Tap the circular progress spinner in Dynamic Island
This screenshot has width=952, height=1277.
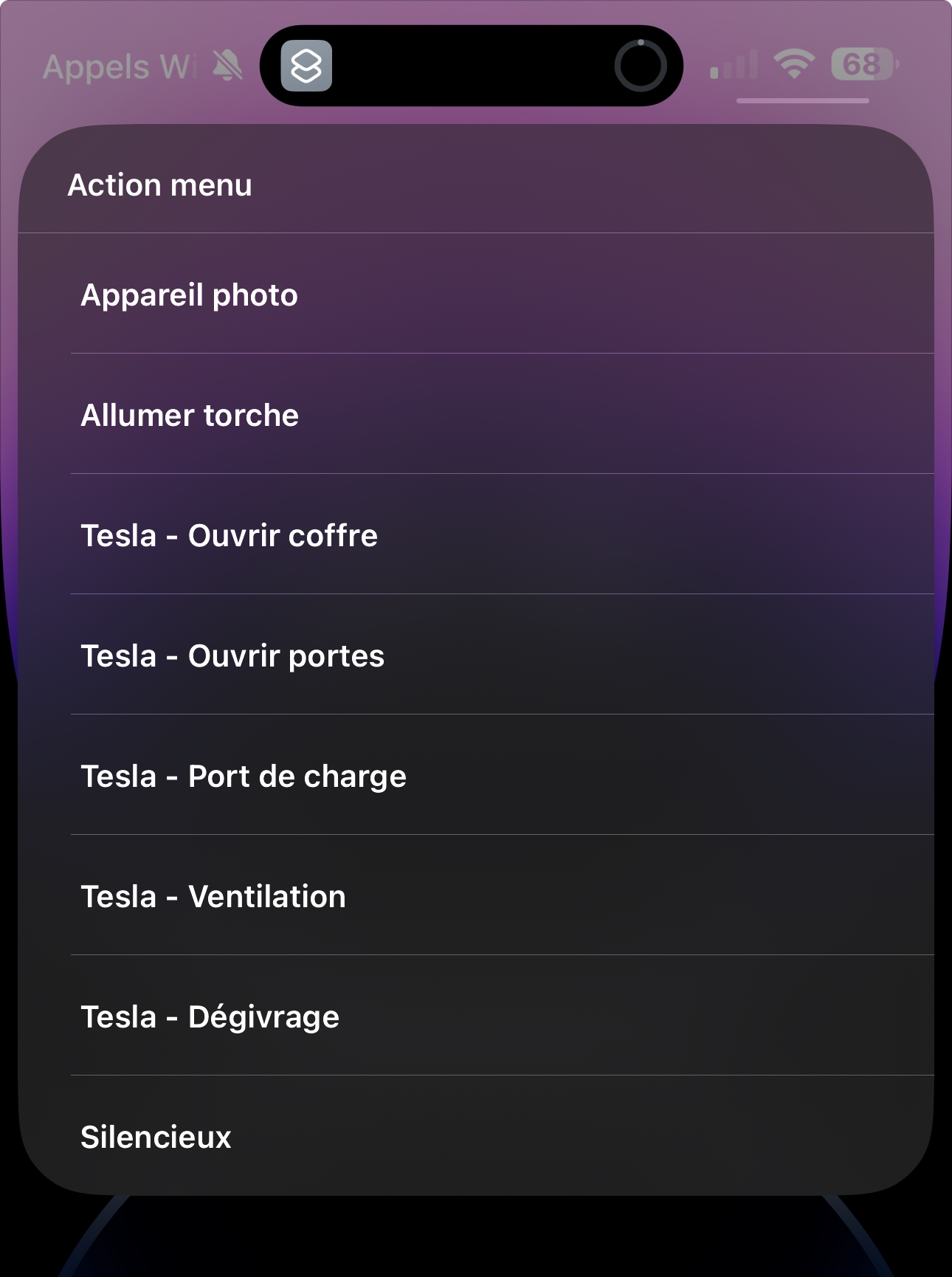(641, 66)
